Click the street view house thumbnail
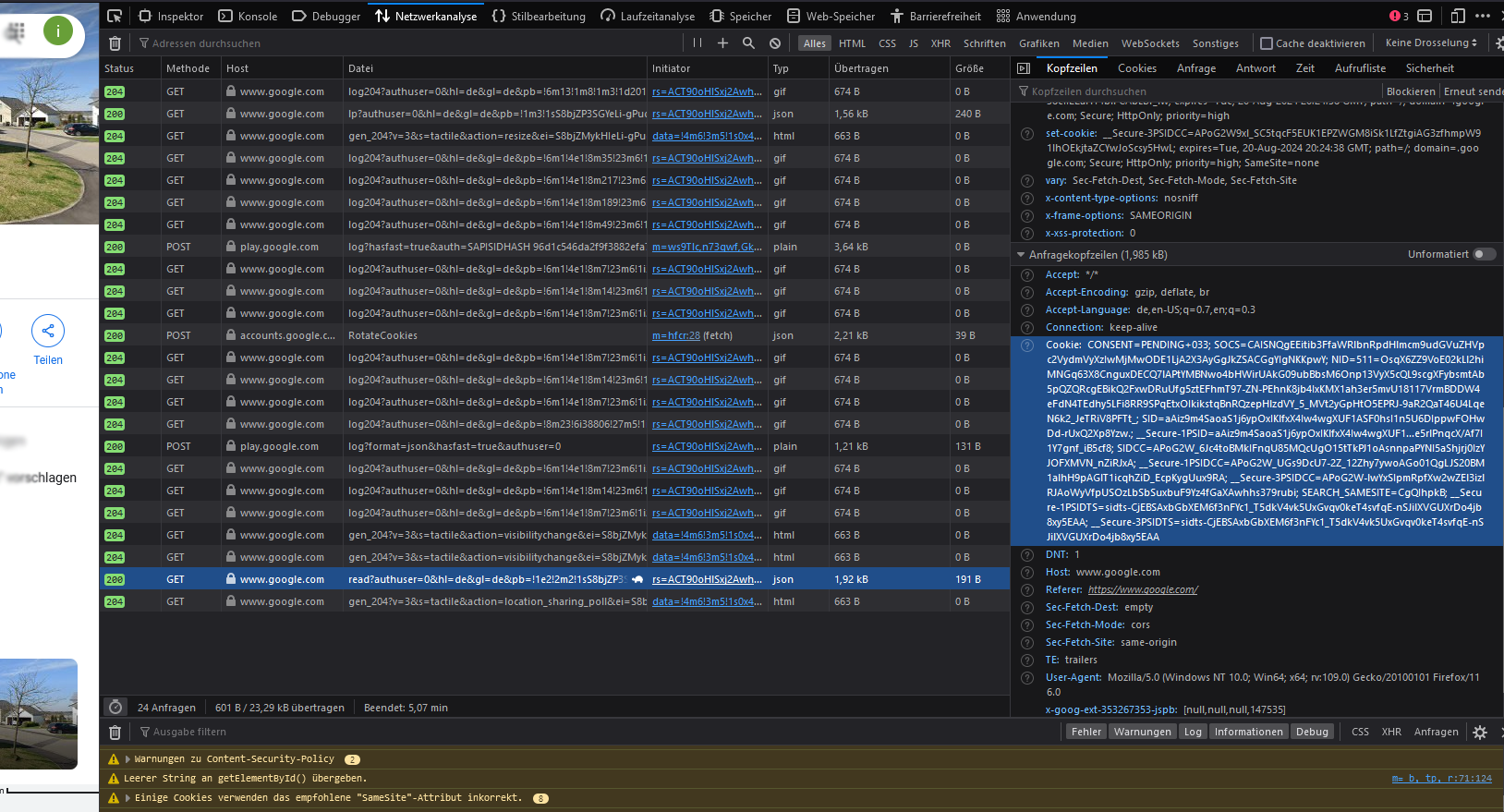Viewport: 1504px width, 812px height. coord(38,713)
